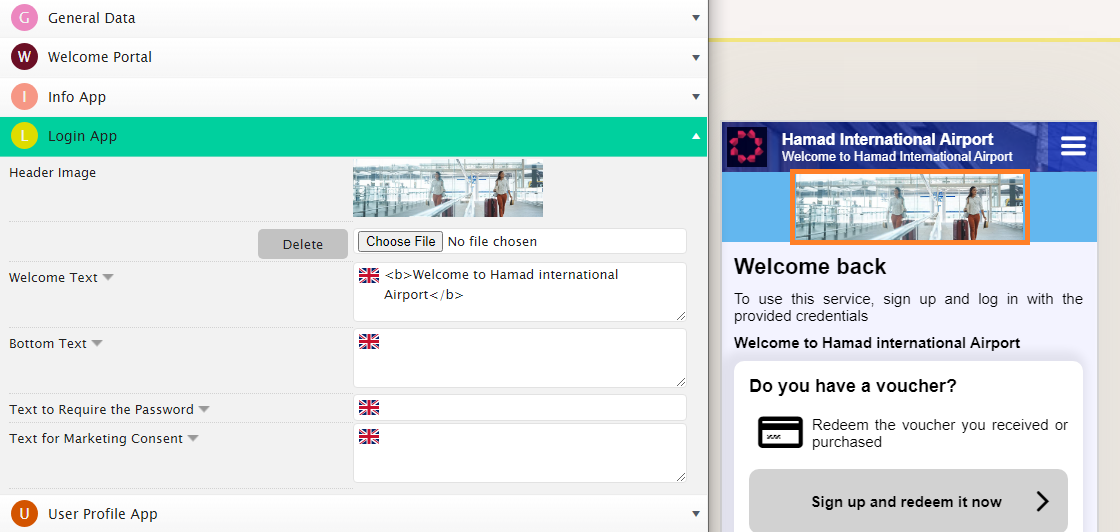Expand the Welcome Portal section arrow
1120x532 pixels.
coord(696,57)
